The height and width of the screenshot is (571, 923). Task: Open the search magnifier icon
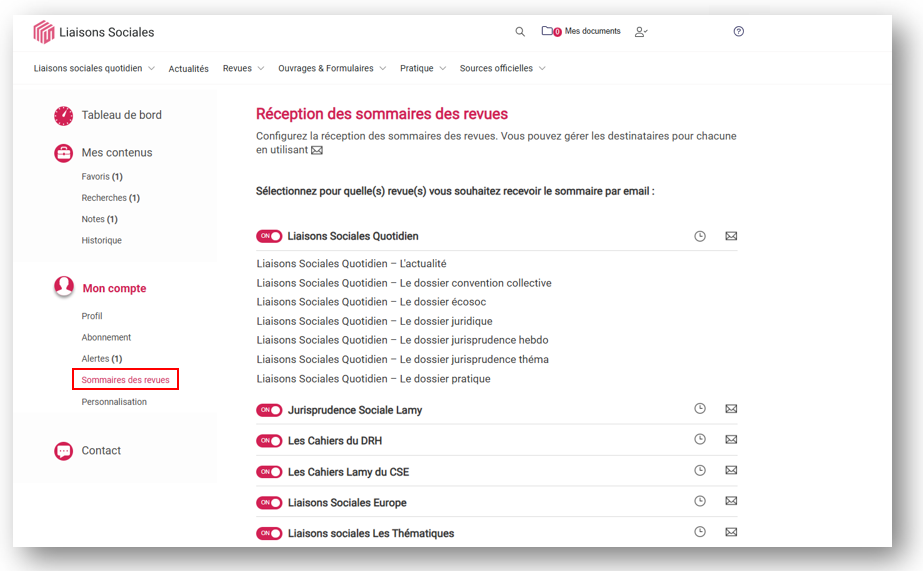pyautogui.click(x=520, y=32)
